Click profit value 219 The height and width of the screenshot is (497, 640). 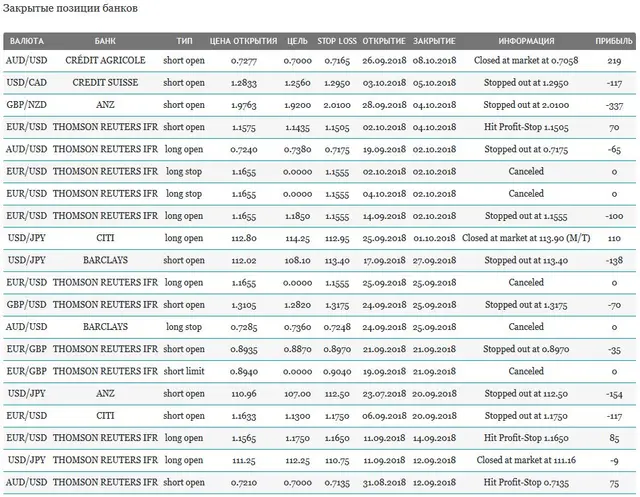[614, 61]
